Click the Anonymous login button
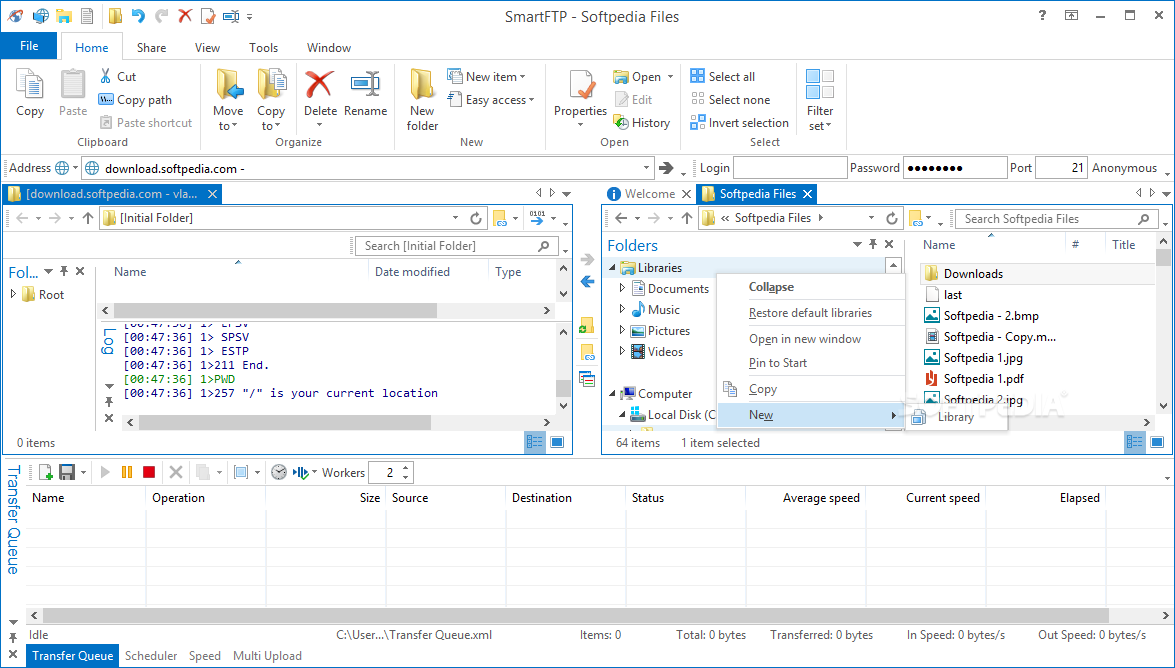This screenshot has width=1175, height=668. tap(1124, 168)
